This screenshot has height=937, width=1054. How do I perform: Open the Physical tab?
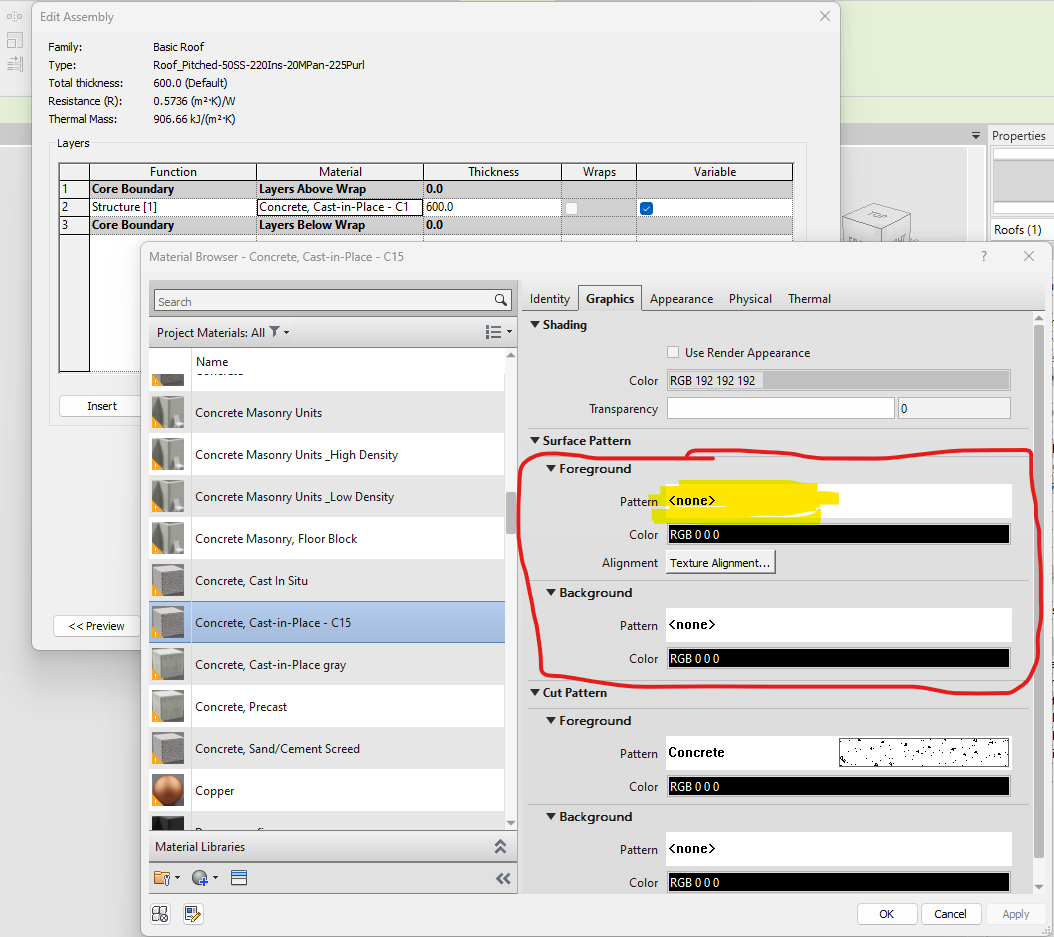(750, 298)
